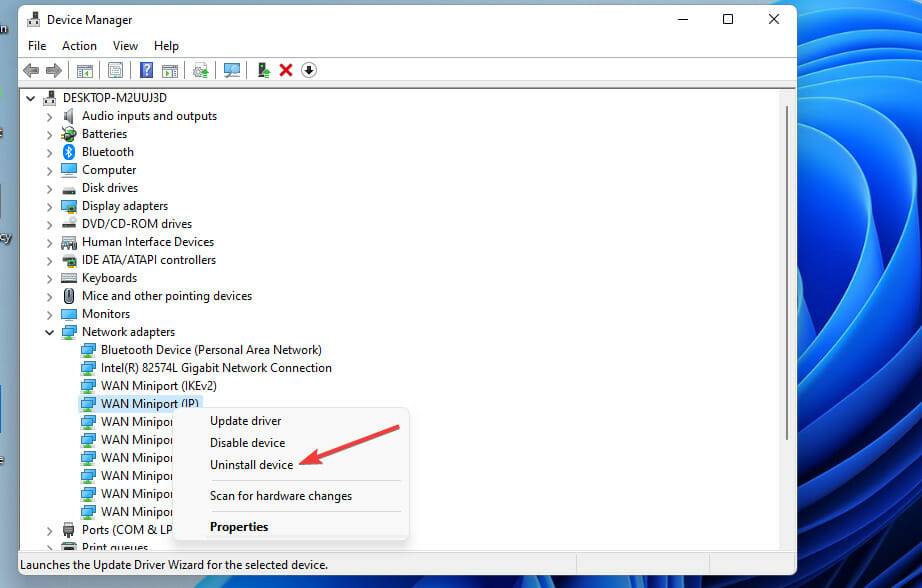Select Intel(R) 82574L Gigabit Network Connection
The image size is (922, 588).
(216, 368)
